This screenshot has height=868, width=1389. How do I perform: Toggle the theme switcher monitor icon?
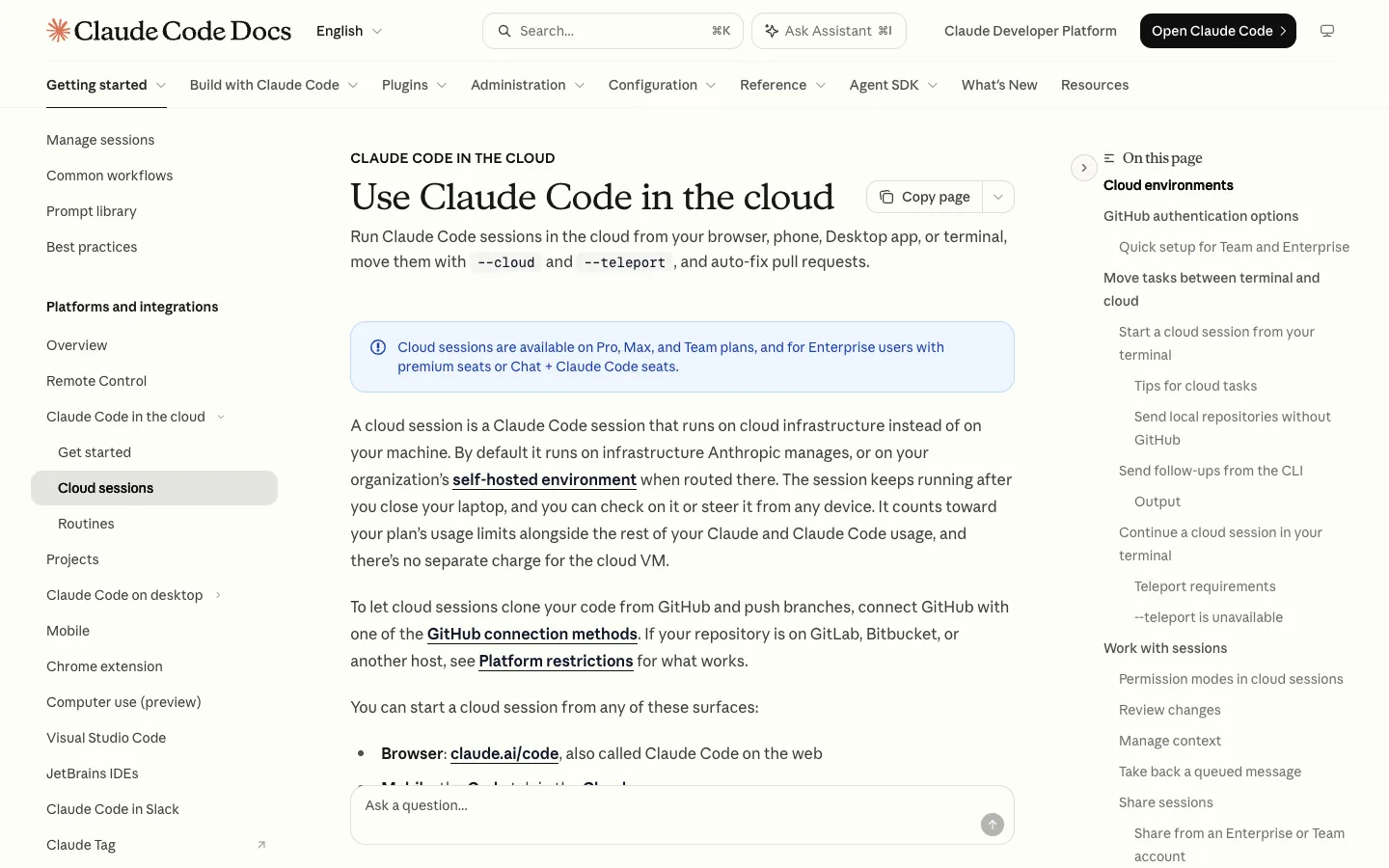(1327, 31)
